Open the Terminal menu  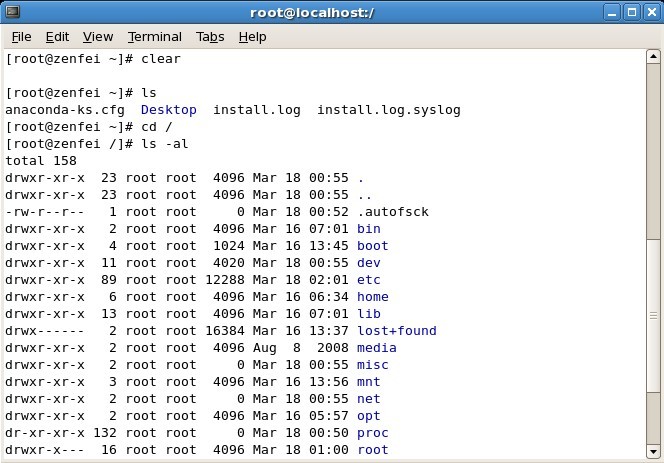point(155,37)
